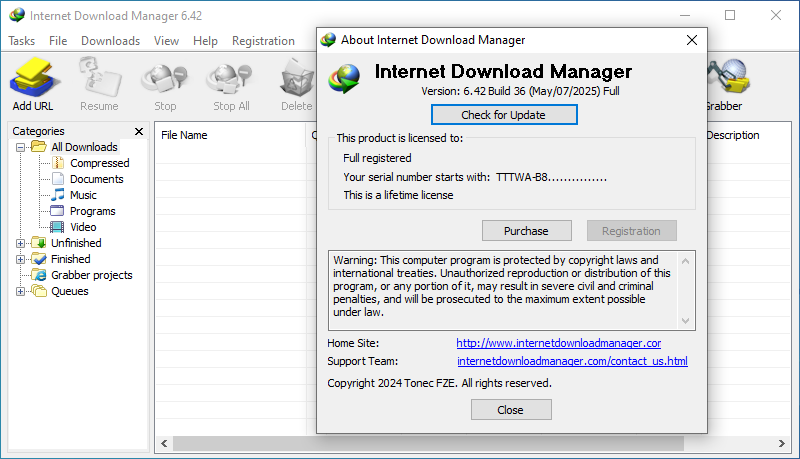Click the warning text scroll up arrow
The height and width of the screenshot is (459, 800).
click(686, 261)
